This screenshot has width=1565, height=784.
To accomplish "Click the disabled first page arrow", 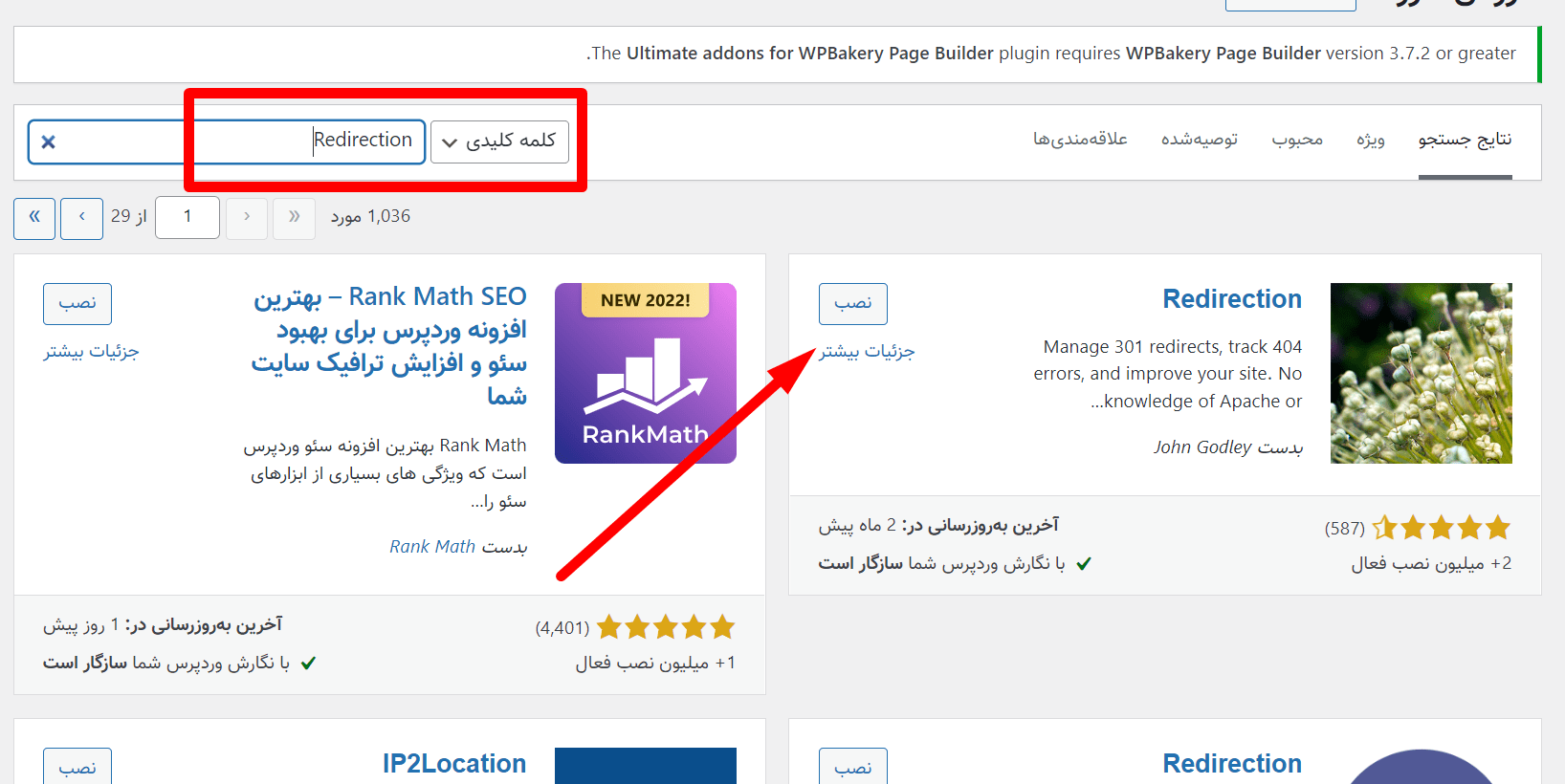I will (x=294, y=218).
